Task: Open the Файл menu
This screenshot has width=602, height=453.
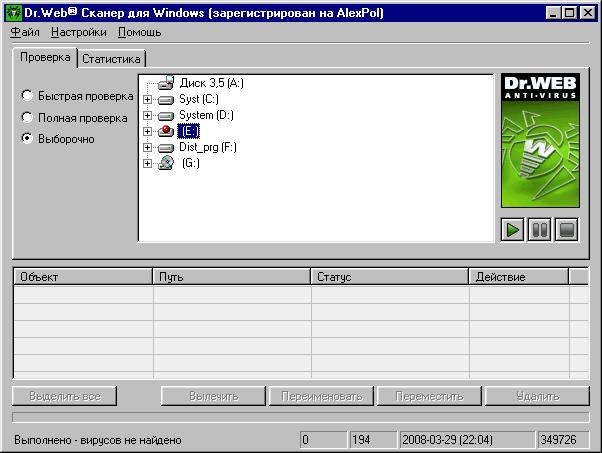Action: pyautogui.click(x=25, y=32)
